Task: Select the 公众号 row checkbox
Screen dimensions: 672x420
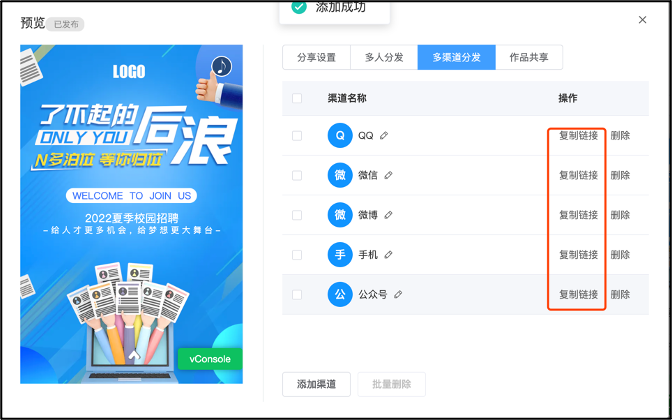Action: [x=297, y=295]
